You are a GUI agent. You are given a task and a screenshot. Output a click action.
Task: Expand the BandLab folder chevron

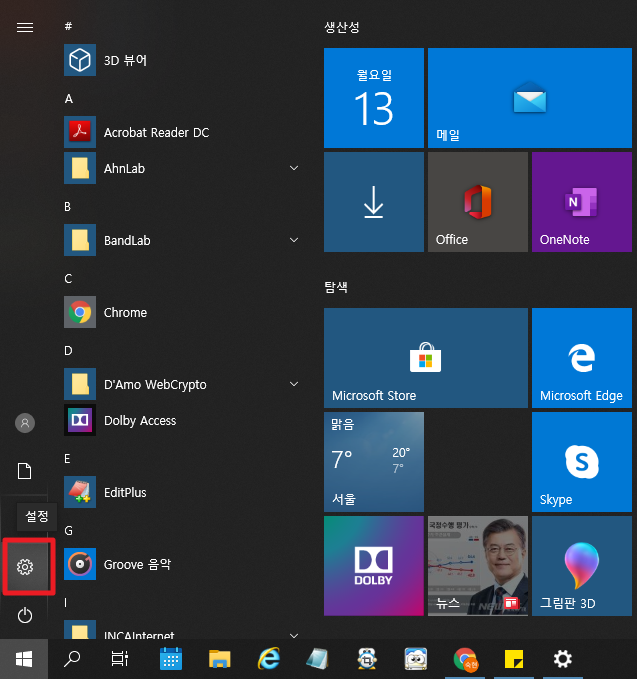(x=294, y=240)
